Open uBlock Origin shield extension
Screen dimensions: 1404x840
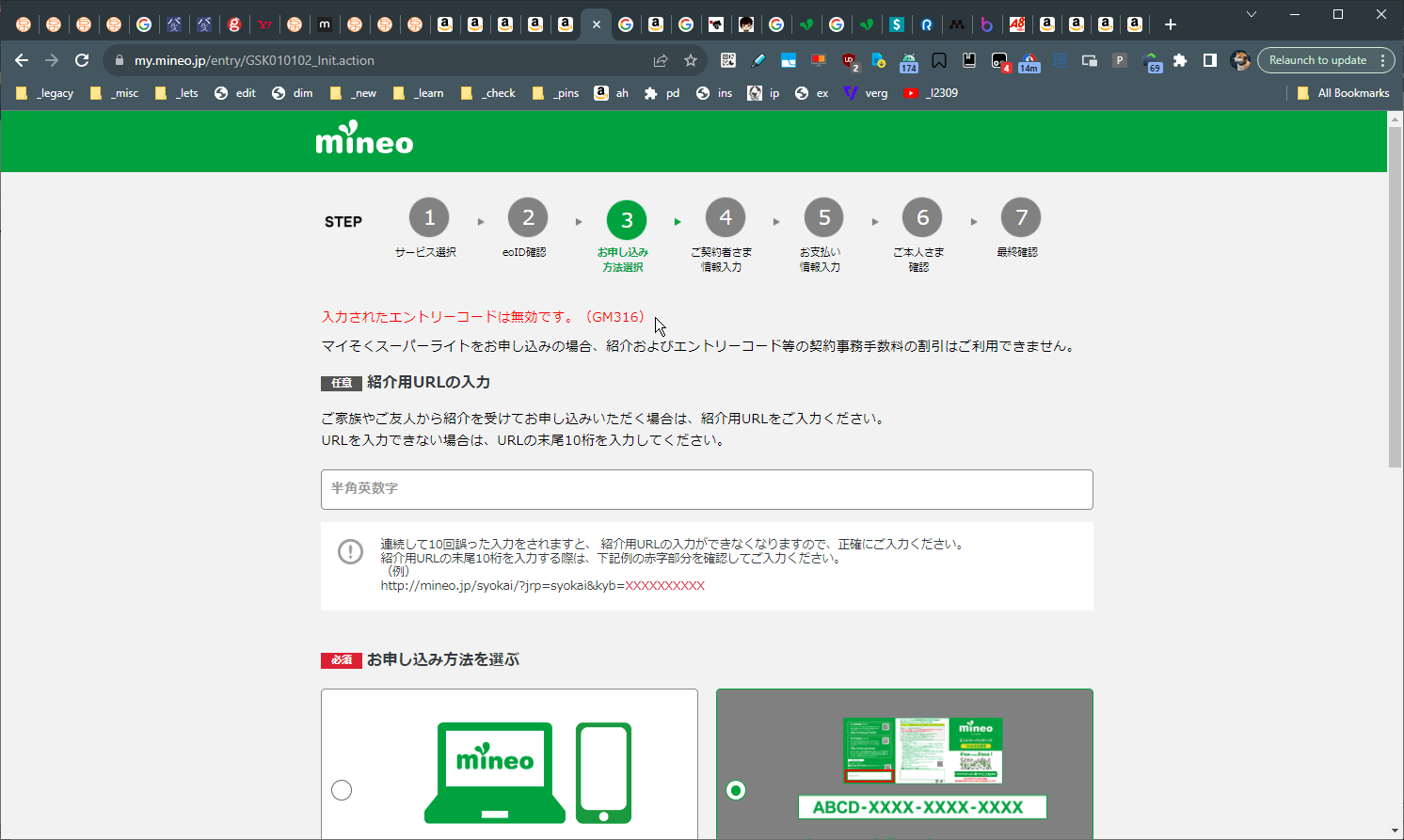(x=850, y=61)
